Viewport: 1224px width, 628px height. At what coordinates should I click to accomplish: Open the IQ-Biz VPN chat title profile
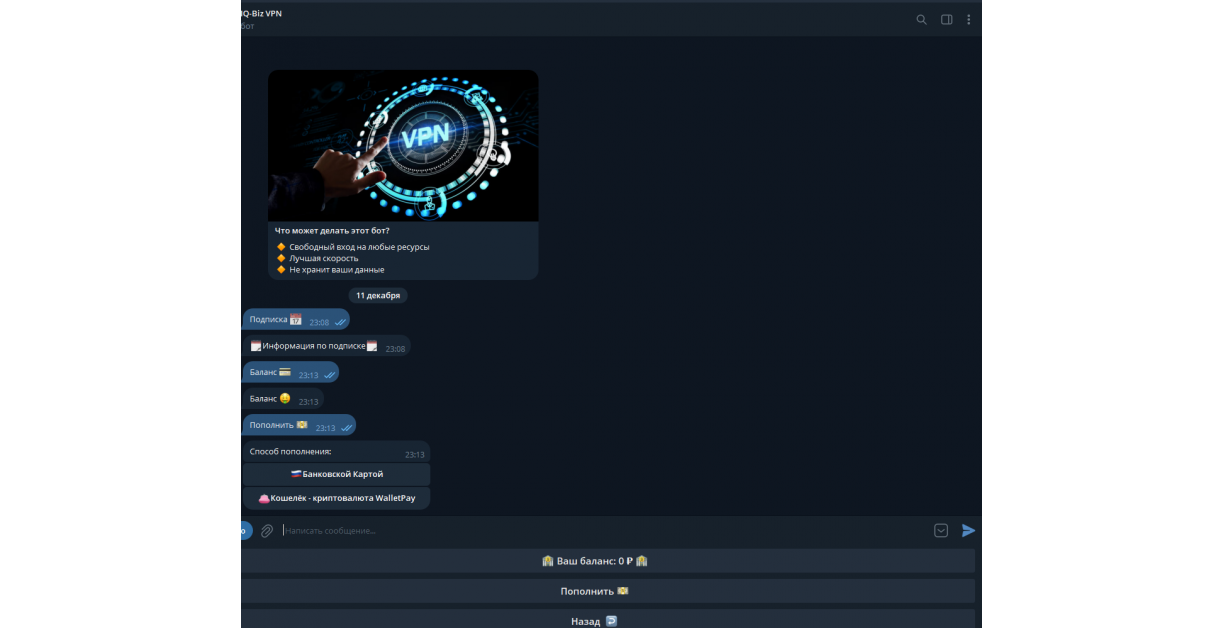pos(262,14)
